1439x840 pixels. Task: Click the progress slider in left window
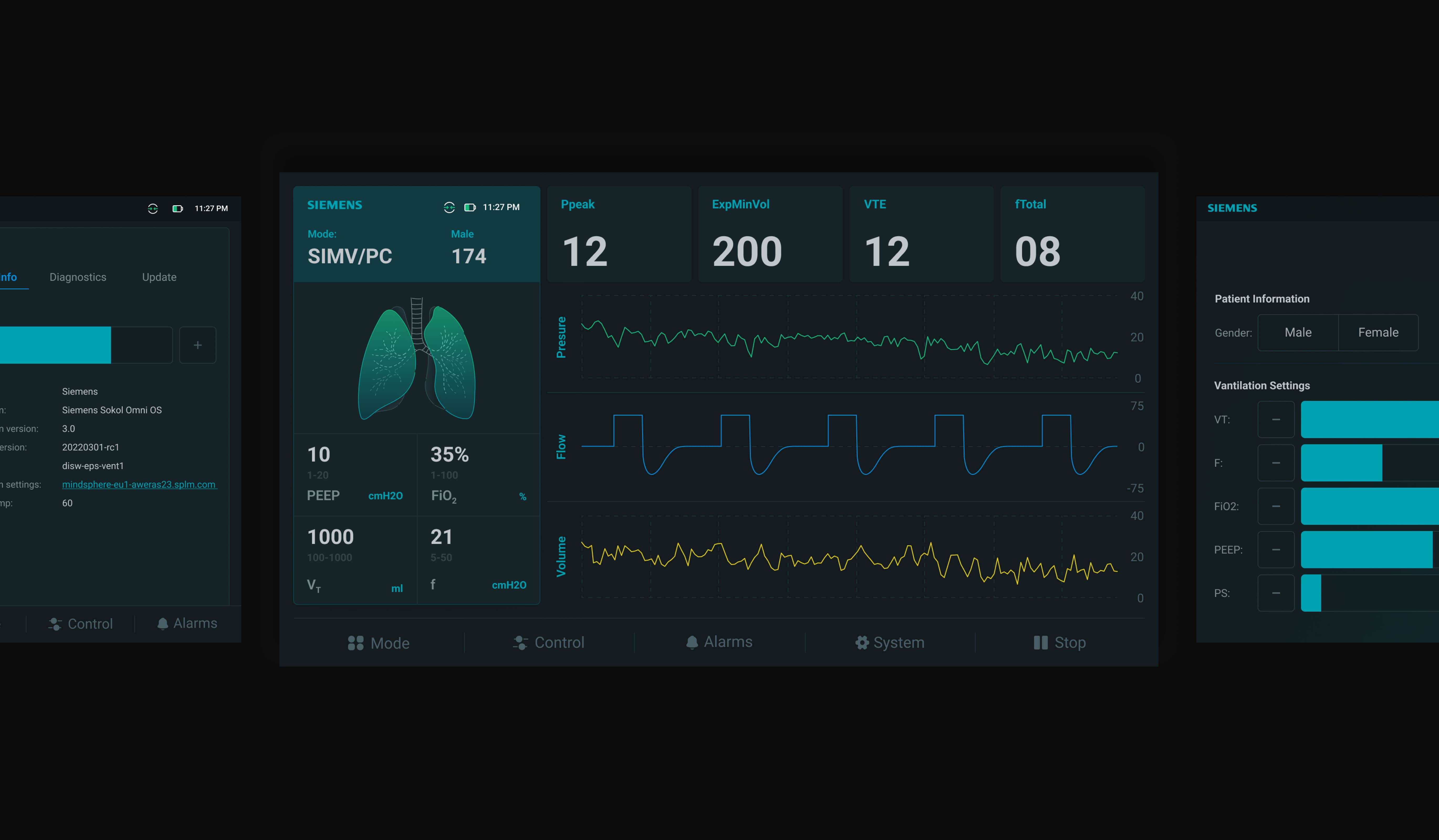click(86, 345)
